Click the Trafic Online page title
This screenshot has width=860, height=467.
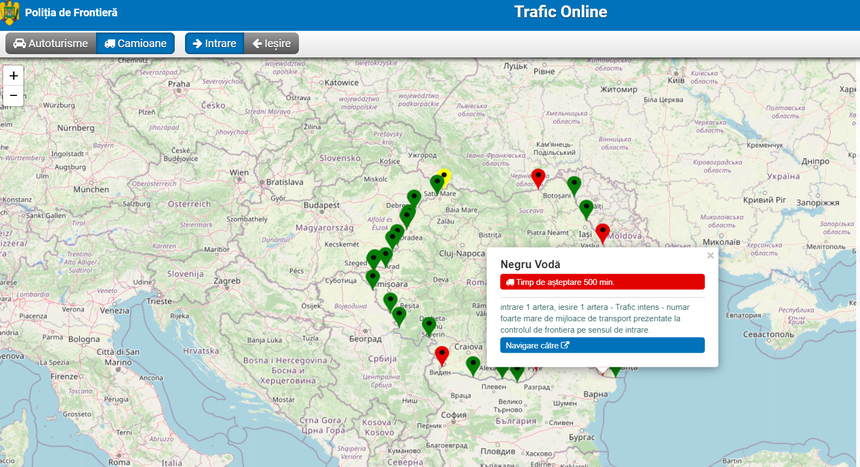coord(560,13)
